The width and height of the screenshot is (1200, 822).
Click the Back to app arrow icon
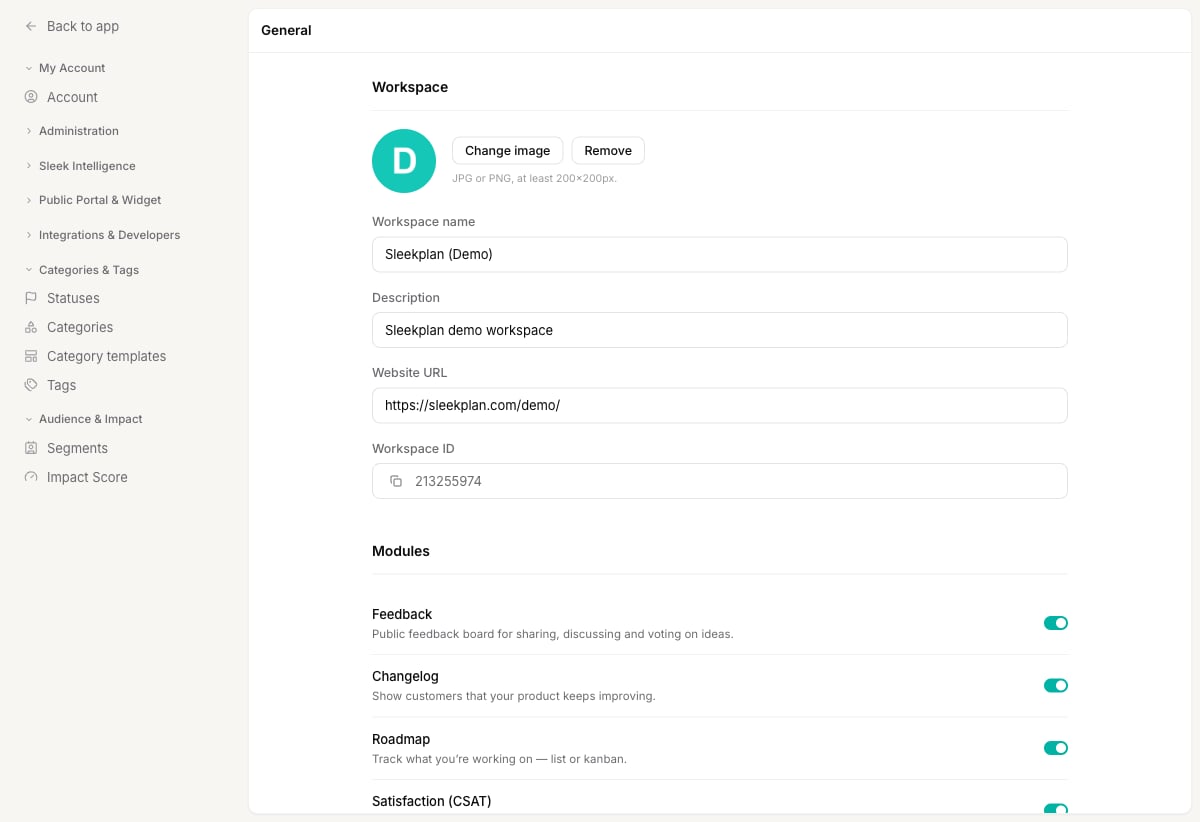pos(31,26)
